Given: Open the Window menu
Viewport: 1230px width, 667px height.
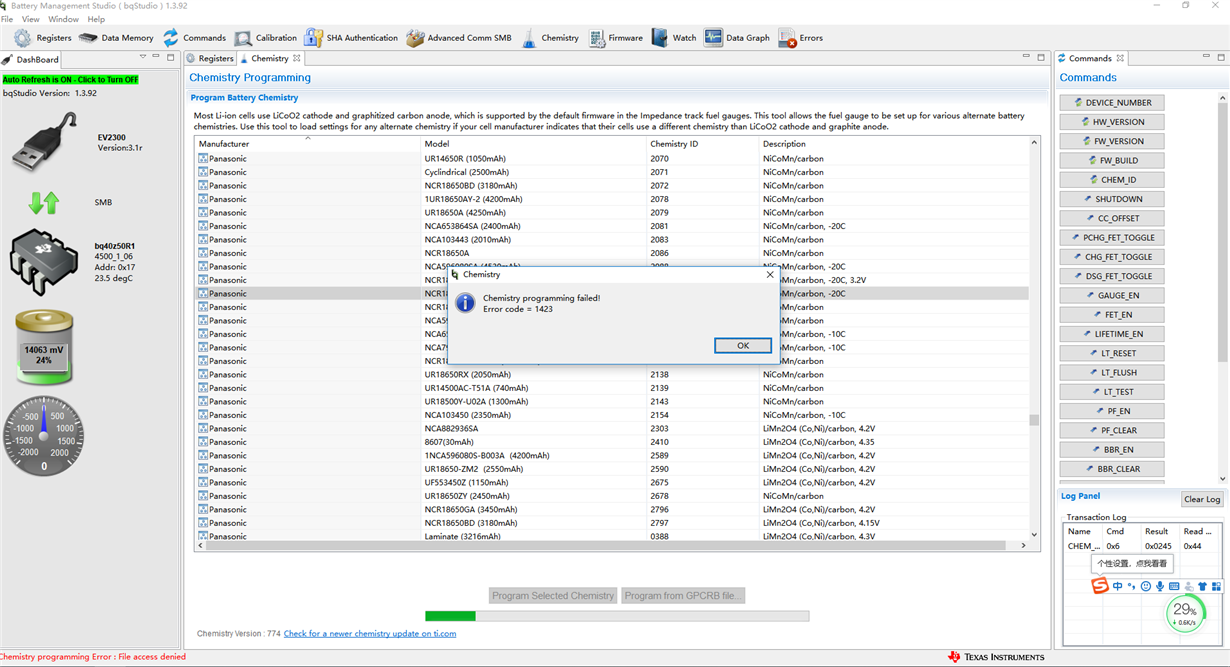Looking at the screenshot, I should 63,19.
